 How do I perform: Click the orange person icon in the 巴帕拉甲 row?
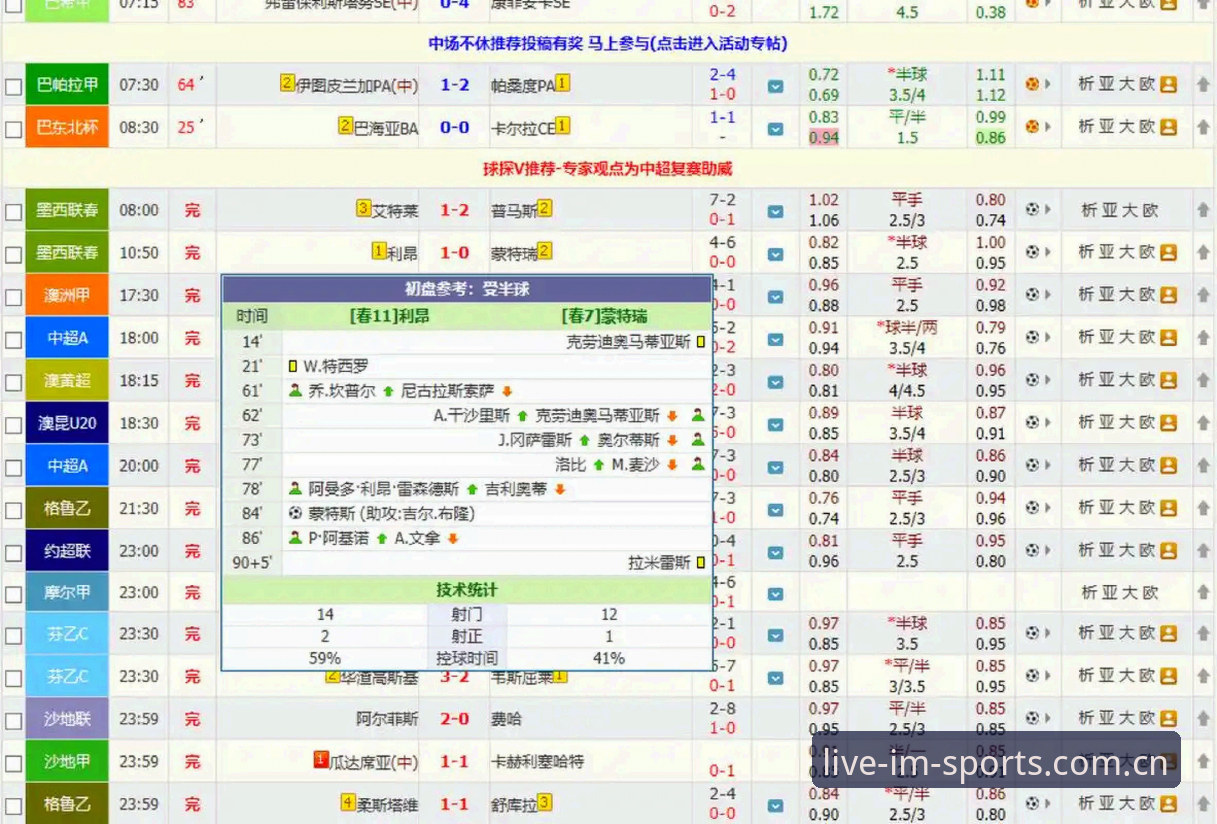(1168, 85)
